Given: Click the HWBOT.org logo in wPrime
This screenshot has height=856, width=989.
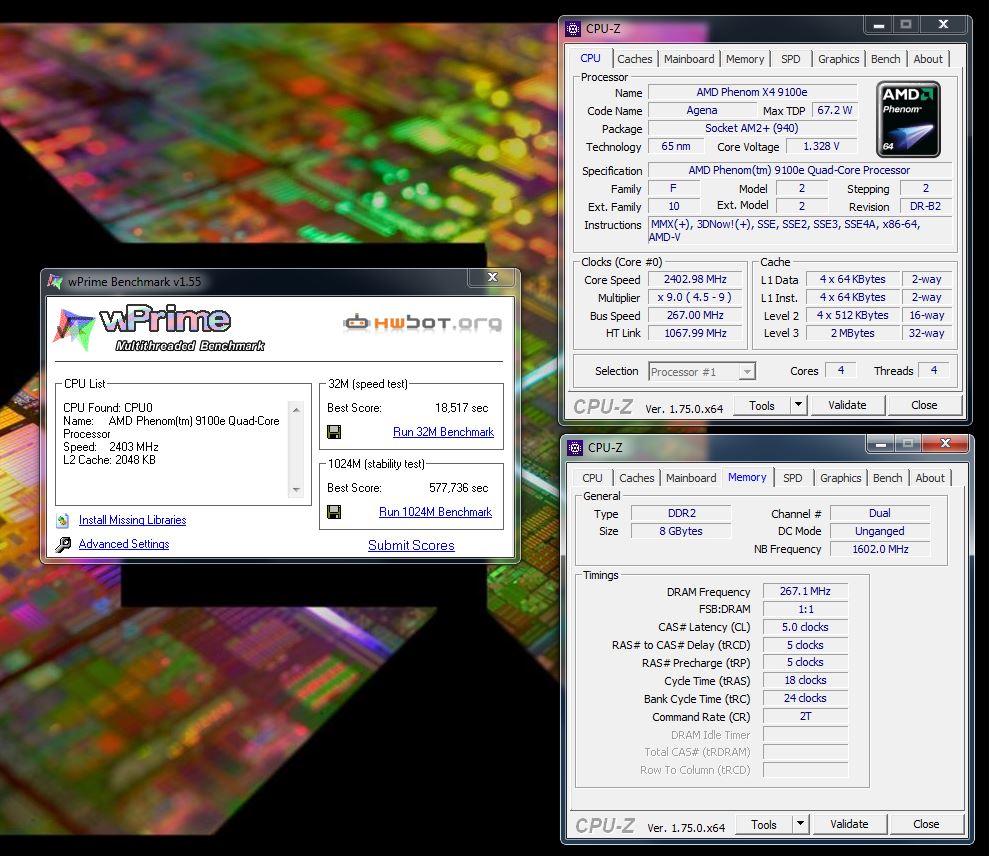Looking at the screenshot, I should (423, 322).
